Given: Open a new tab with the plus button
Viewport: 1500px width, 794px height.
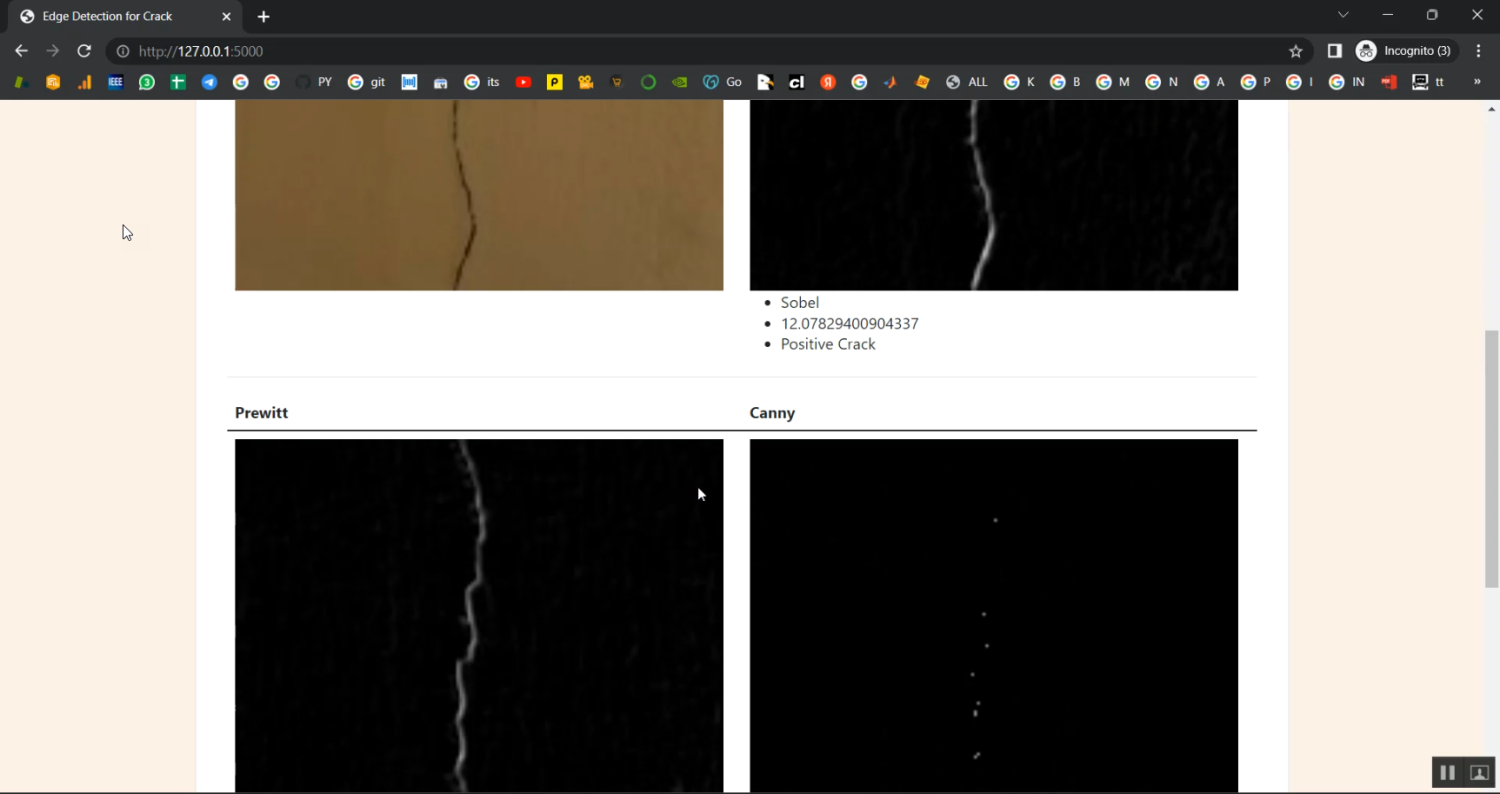Looking at the screenshot, I should [x=264, y=17].
